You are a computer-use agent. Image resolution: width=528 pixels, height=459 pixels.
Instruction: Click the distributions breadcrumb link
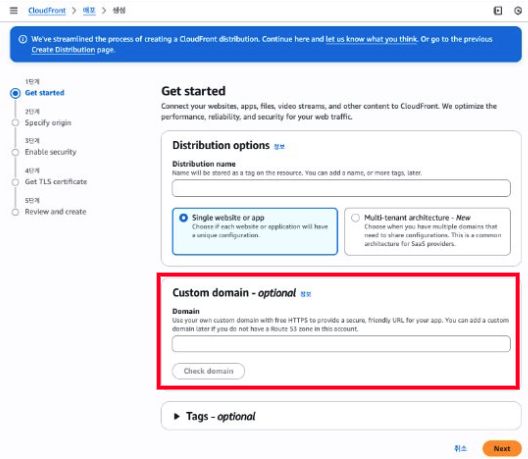(x=89, y=11)
